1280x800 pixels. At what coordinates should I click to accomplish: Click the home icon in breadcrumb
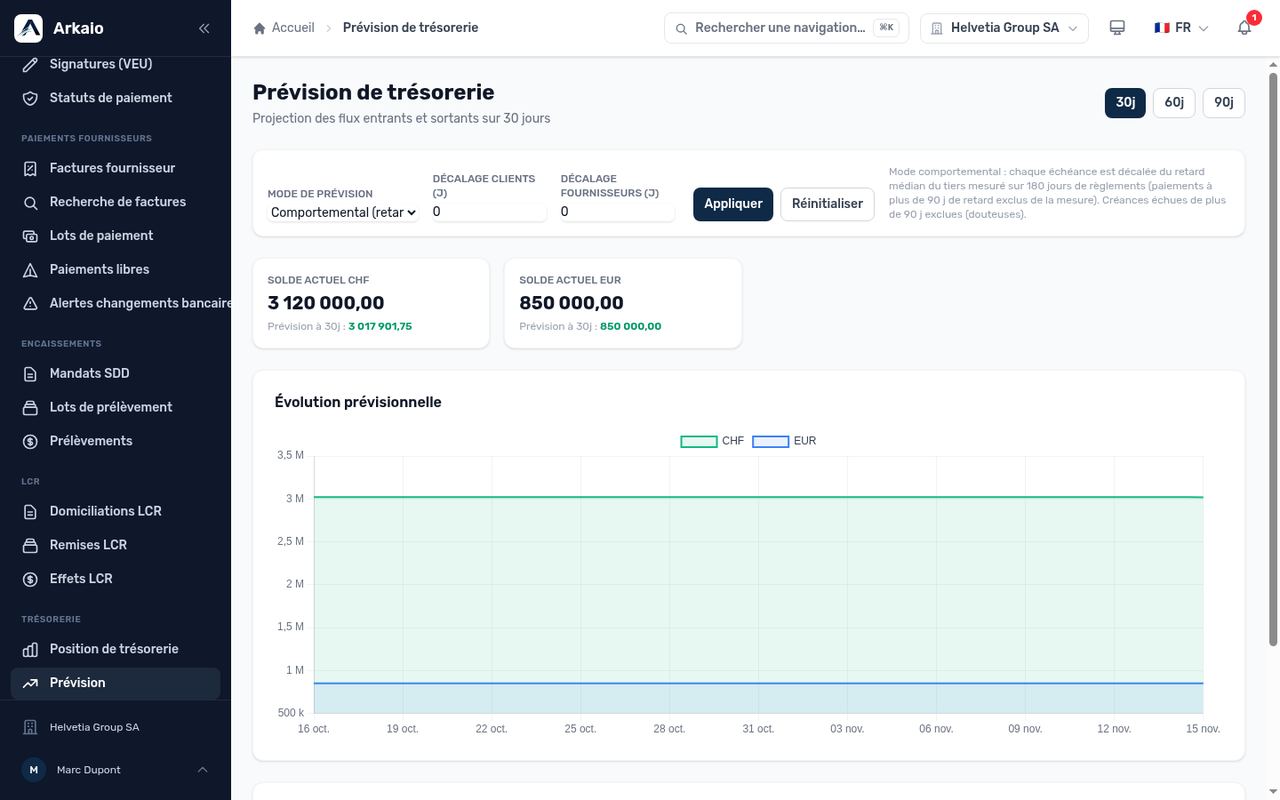click(x=260, y=28)
